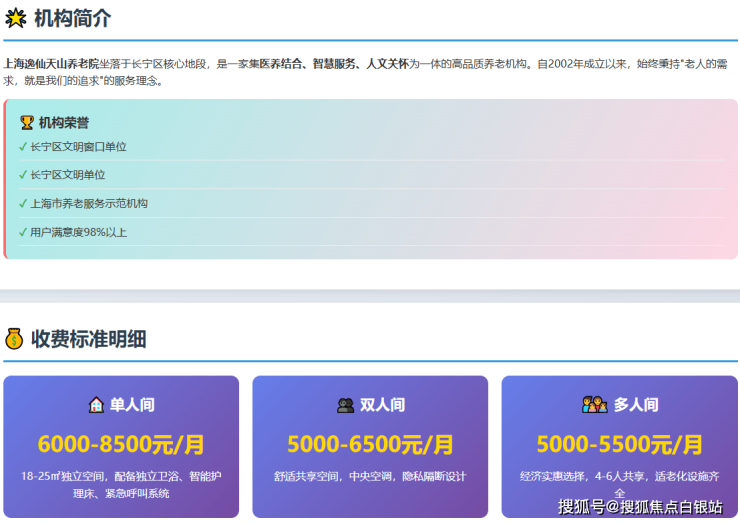Click the checkmark before 用户满意度98%以上
Screen dimensions: 740x524
(23, 232)
